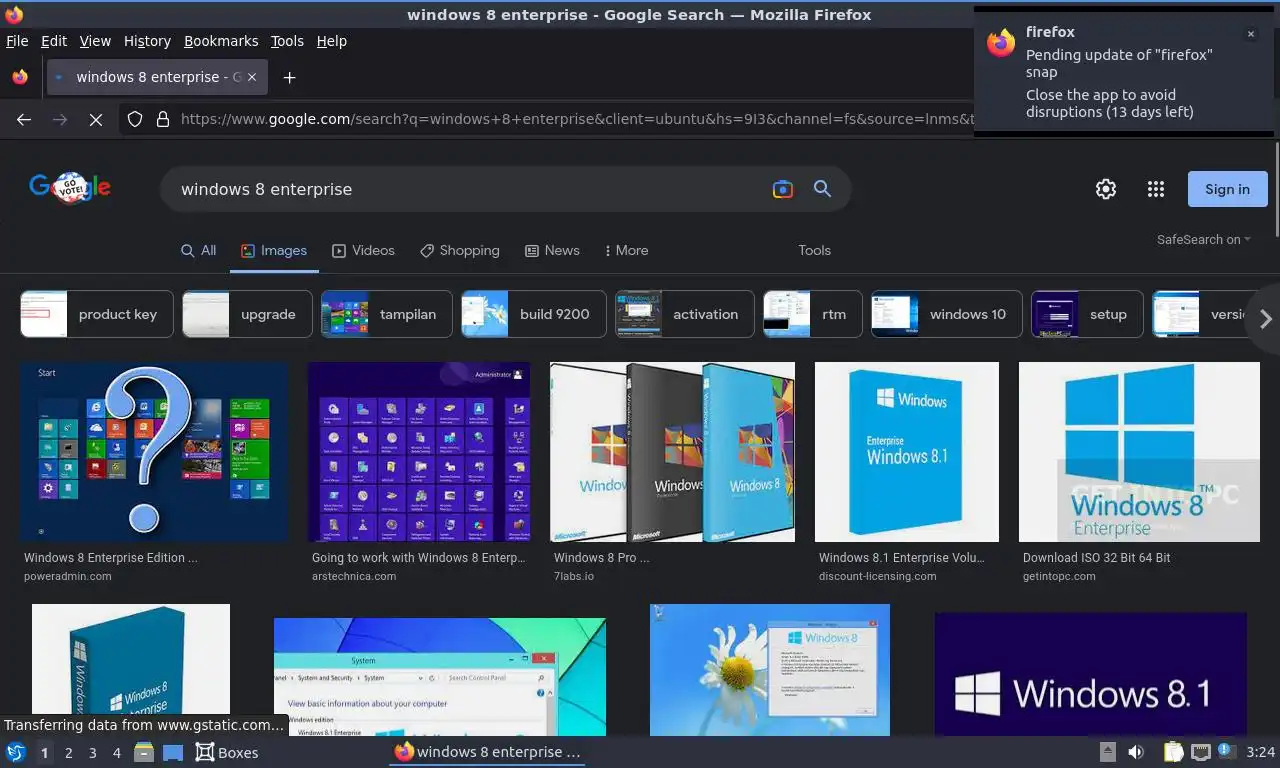The width and height of the screenshot is (1280, 768).
Task: Filter by the setup chip
Action: [1087, 314]
